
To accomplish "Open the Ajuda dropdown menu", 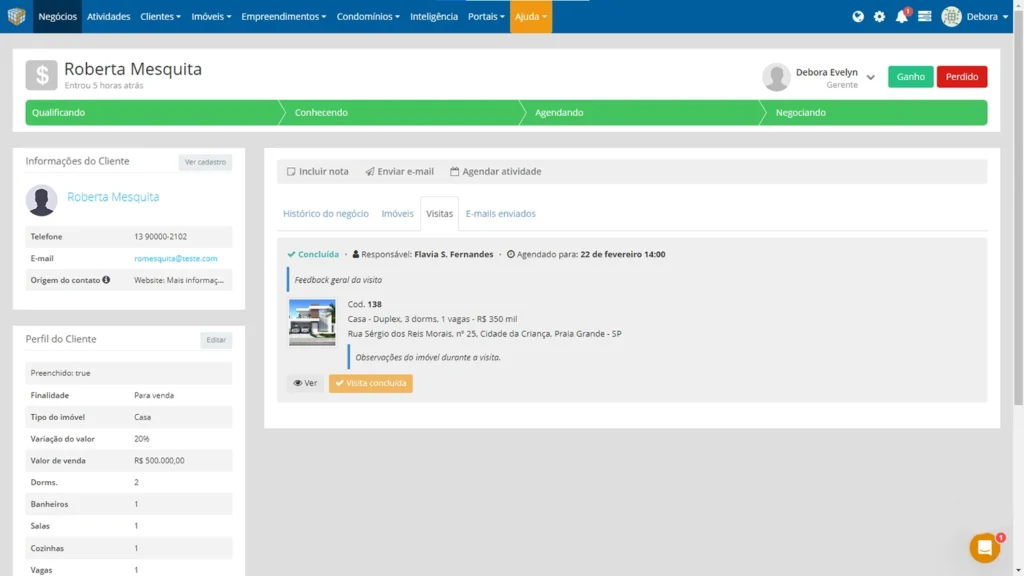I will [x=530, y=16].
